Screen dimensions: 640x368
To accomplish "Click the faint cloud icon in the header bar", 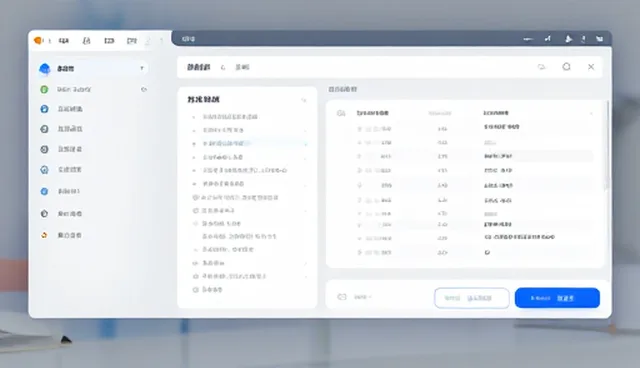I will (541, 67).
